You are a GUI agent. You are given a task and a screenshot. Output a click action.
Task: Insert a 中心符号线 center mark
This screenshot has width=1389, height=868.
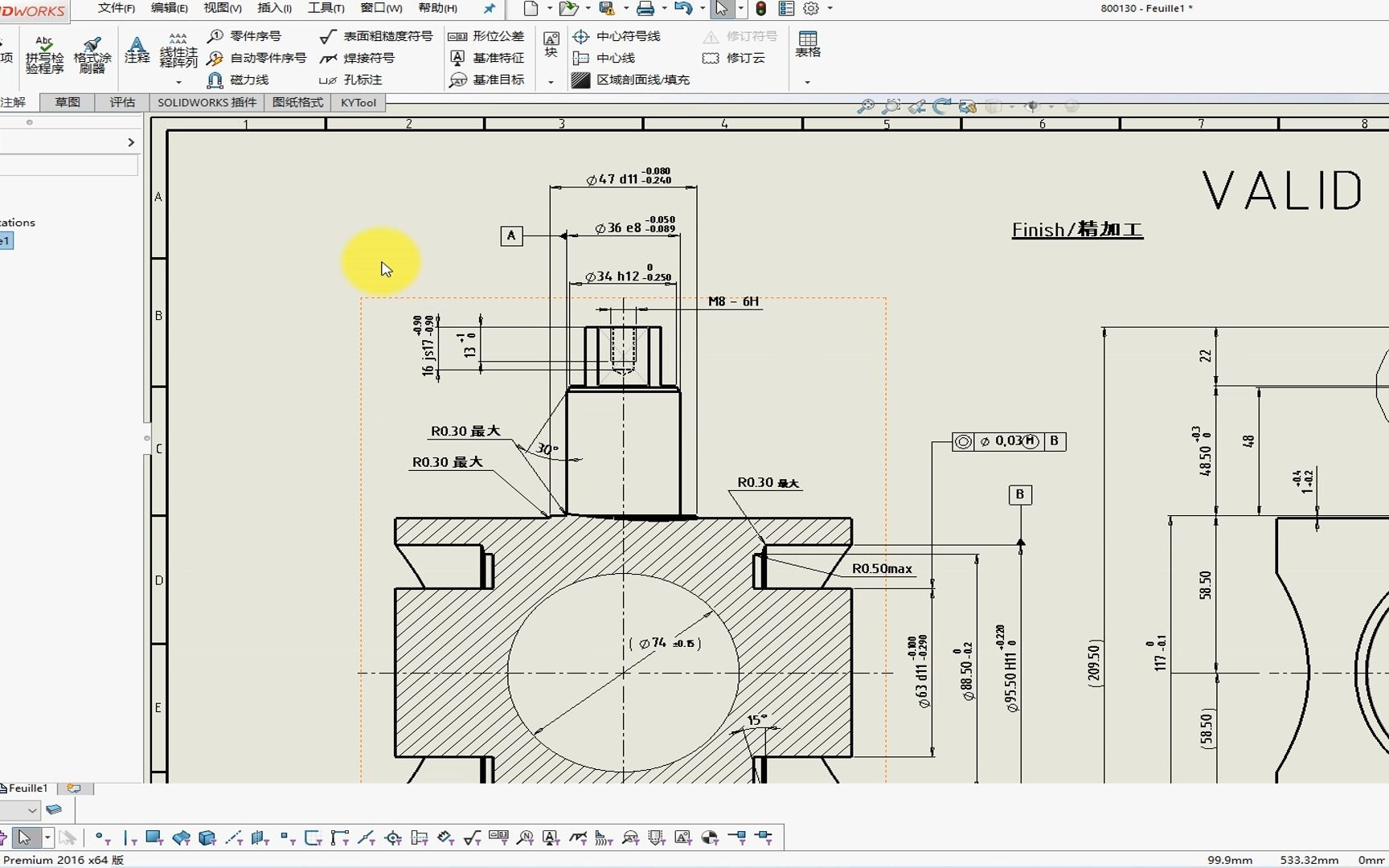[625, 36]
